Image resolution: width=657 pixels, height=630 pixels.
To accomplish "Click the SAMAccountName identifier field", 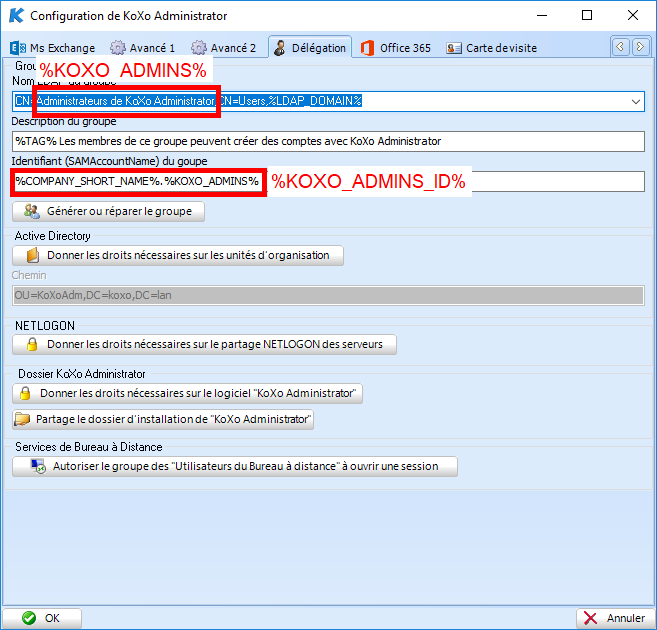I will [328, 181].
